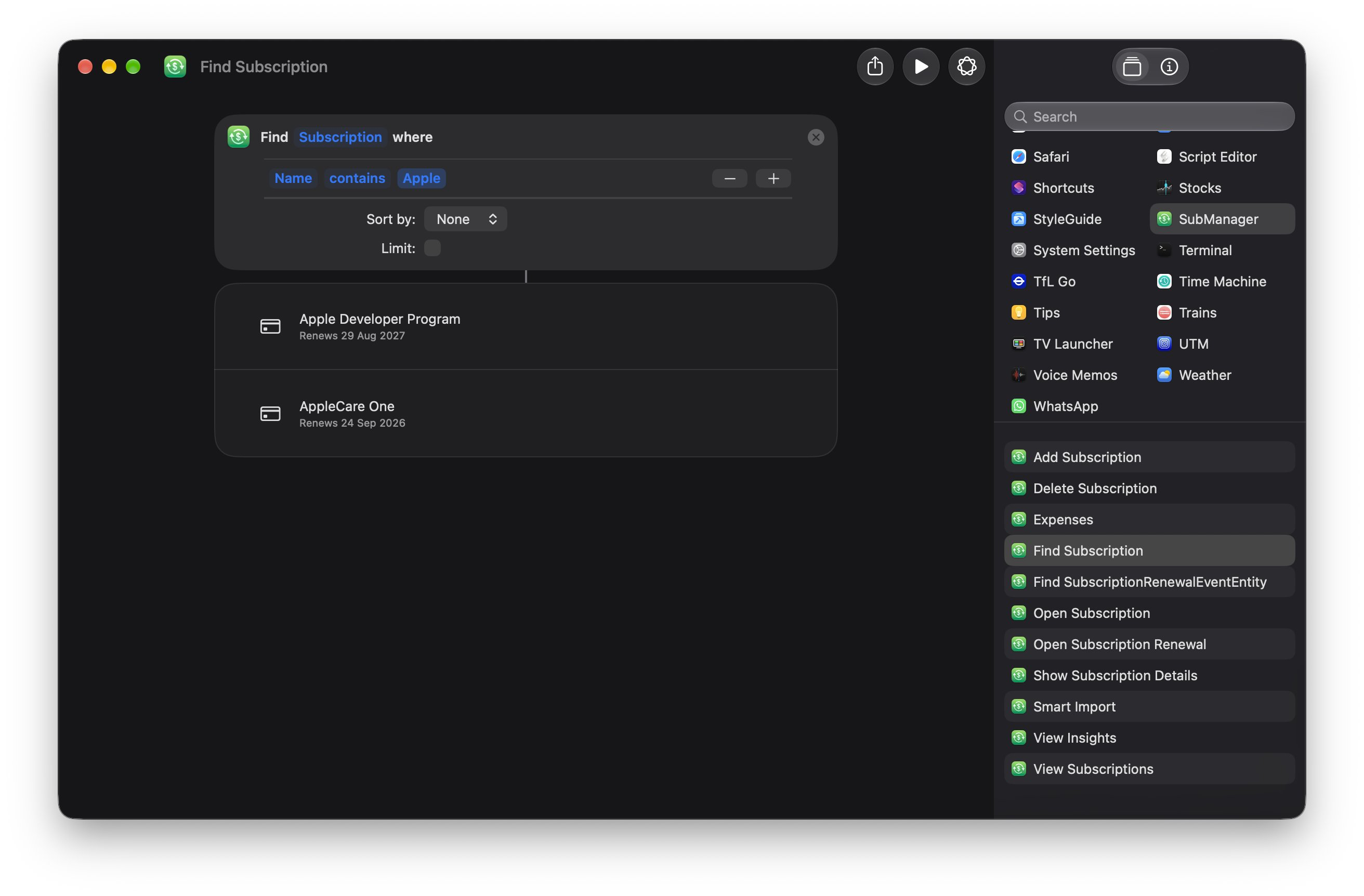Select the SubManager app entry

coord(1222,219)
